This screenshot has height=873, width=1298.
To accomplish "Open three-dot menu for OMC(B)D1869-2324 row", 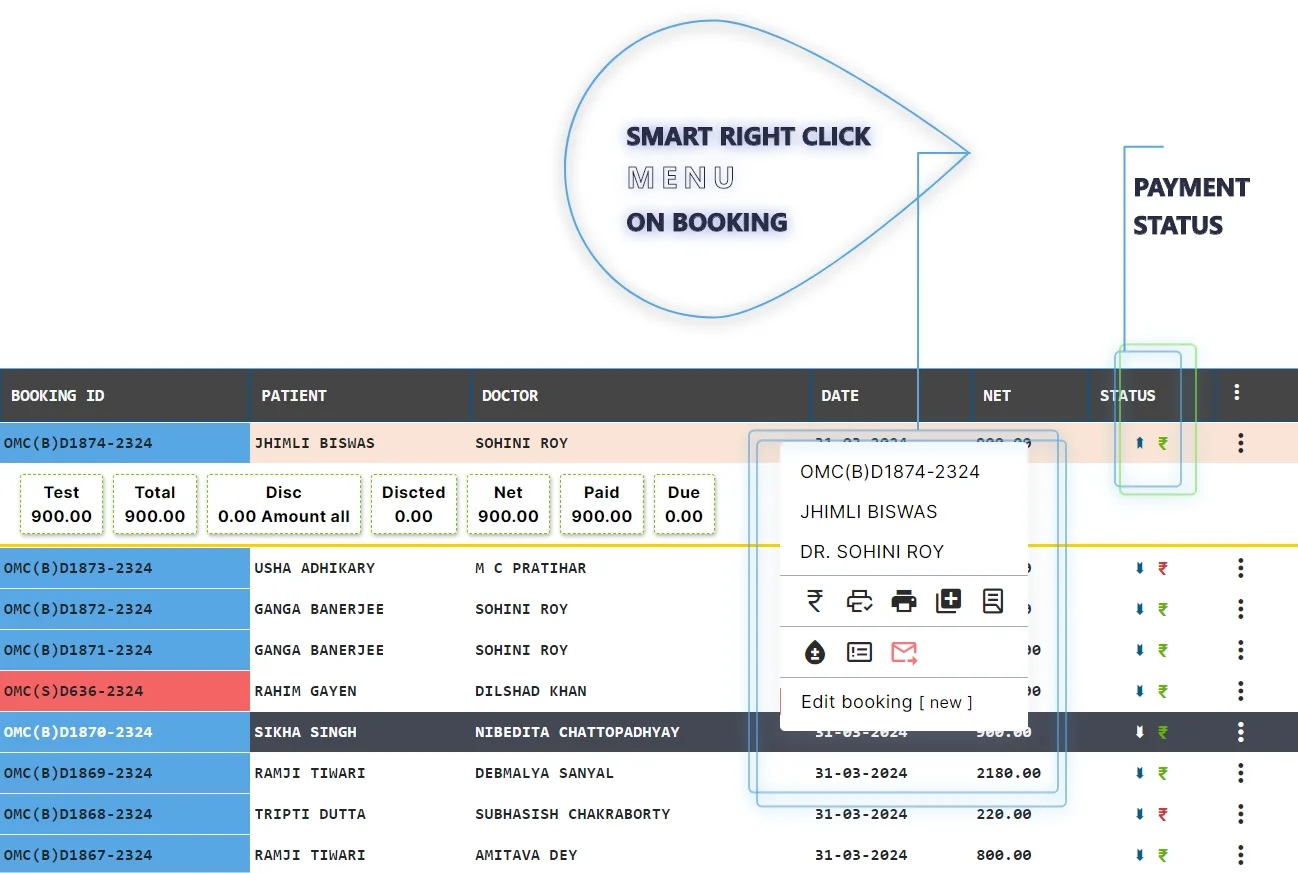I will pos(1241,773).
